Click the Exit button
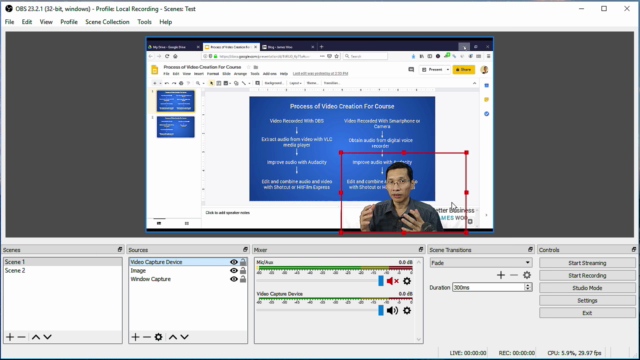Image resolution: width=640 pixels, height=360 pixels. point(587,313)
